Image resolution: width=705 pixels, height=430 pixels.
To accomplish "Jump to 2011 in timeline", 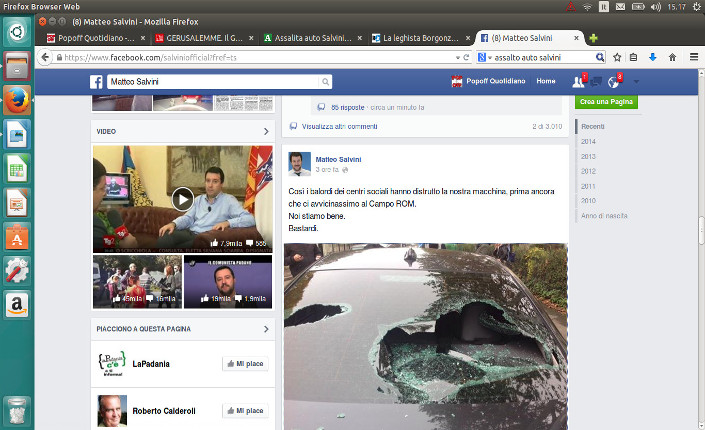I will click(x=588, y=186).
